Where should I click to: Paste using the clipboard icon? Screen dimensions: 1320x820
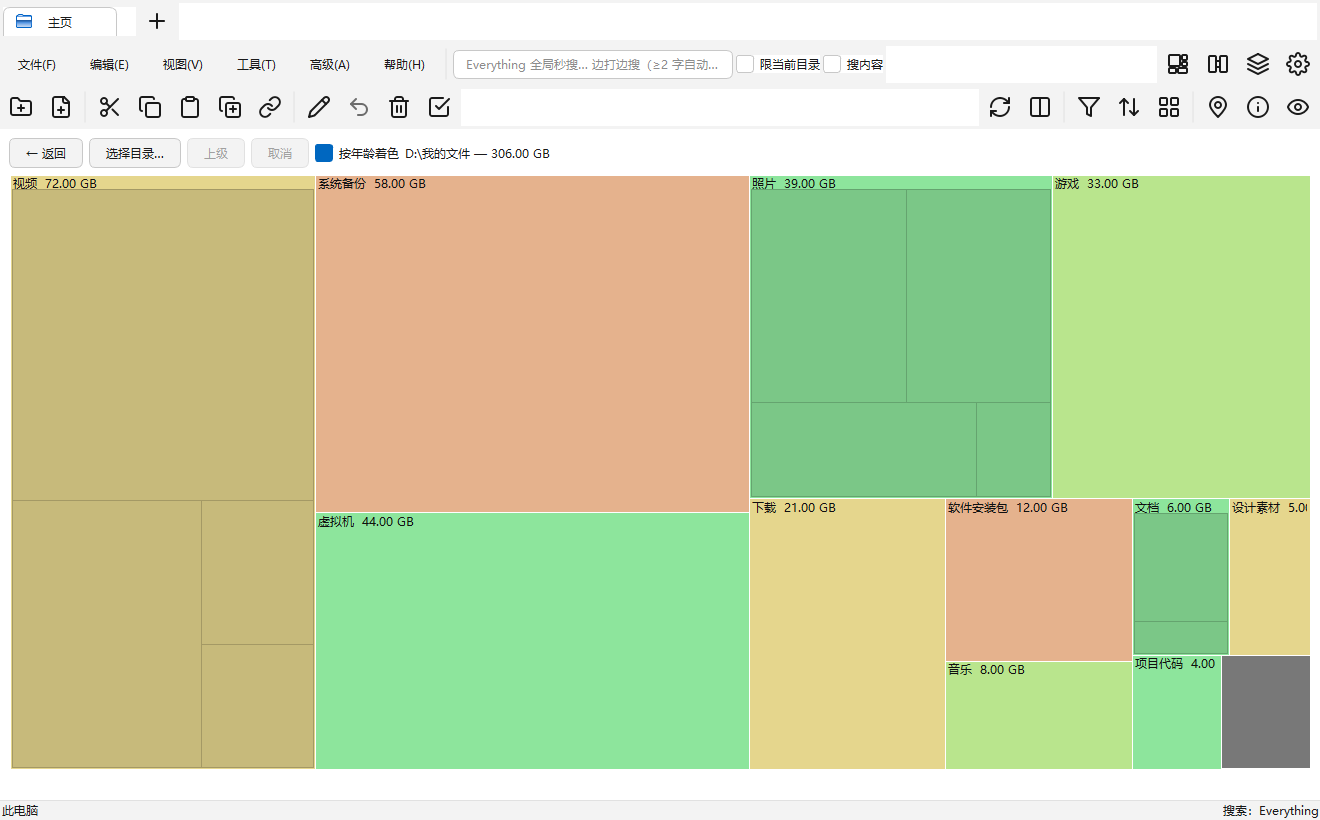coord(190,107)
